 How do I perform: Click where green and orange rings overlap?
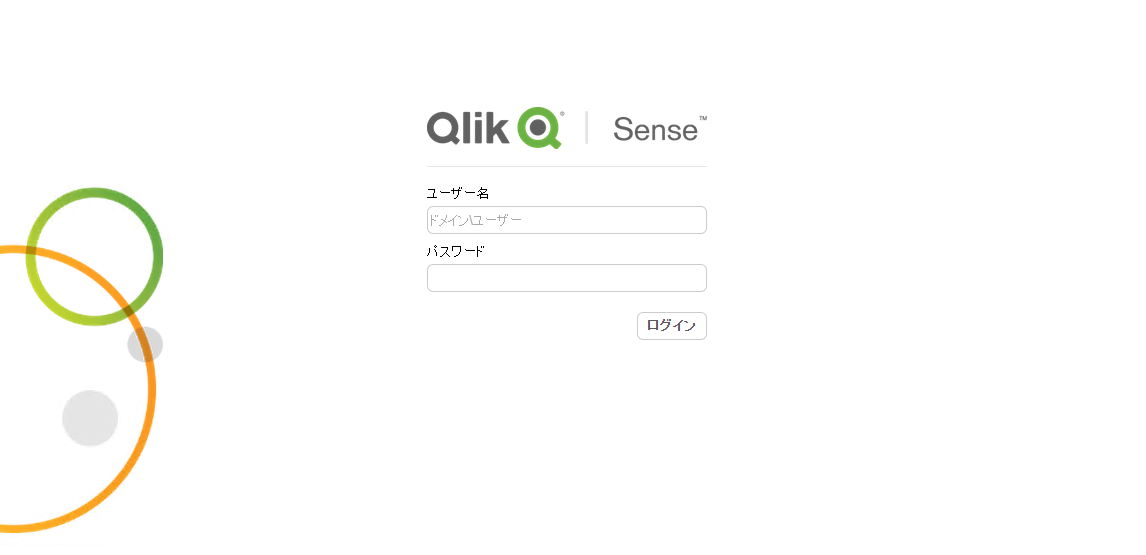129,312
